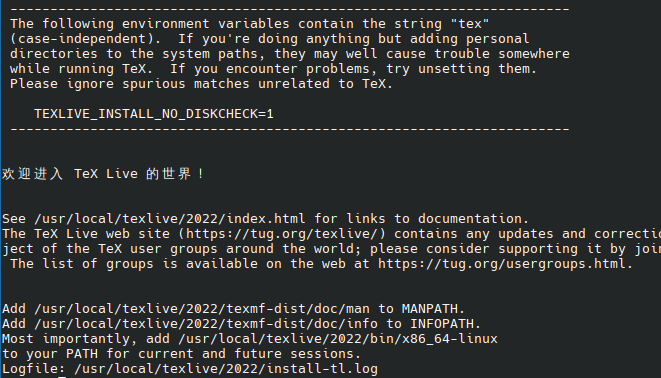Screen dimensions: 661x378
Task: Click the TEXLIVE_INSTALL_NO_DISKCHECK=1 variable text
Action: point(154,114)
